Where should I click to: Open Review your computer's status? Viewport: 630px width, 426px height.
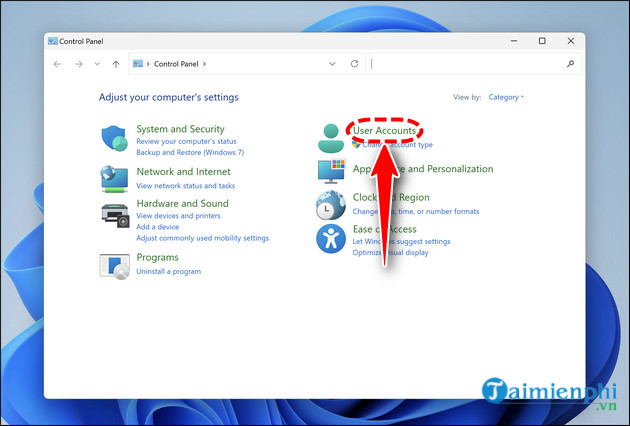[x=186, y=141]
